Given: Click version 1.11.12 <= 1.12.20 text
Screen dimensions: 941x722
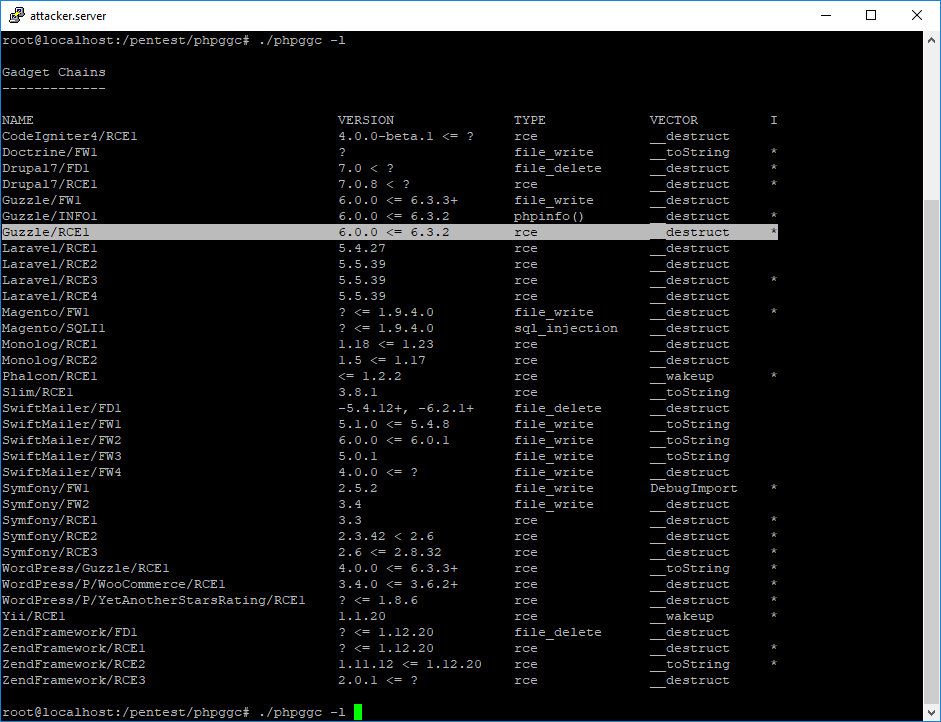Looking at the screenshot, I should pyautogui.click(x=410, y=664).
